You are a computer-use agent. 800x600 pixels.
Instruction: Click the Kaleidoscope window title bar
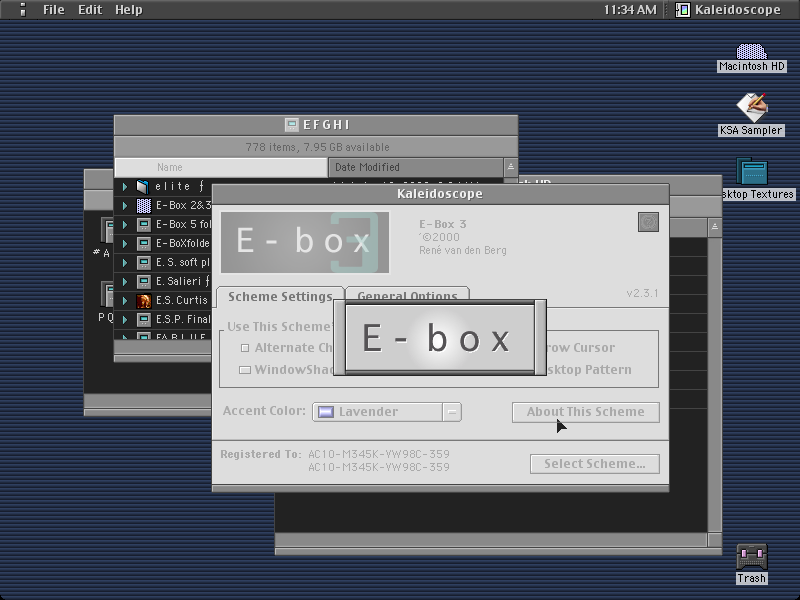[440, 194]
